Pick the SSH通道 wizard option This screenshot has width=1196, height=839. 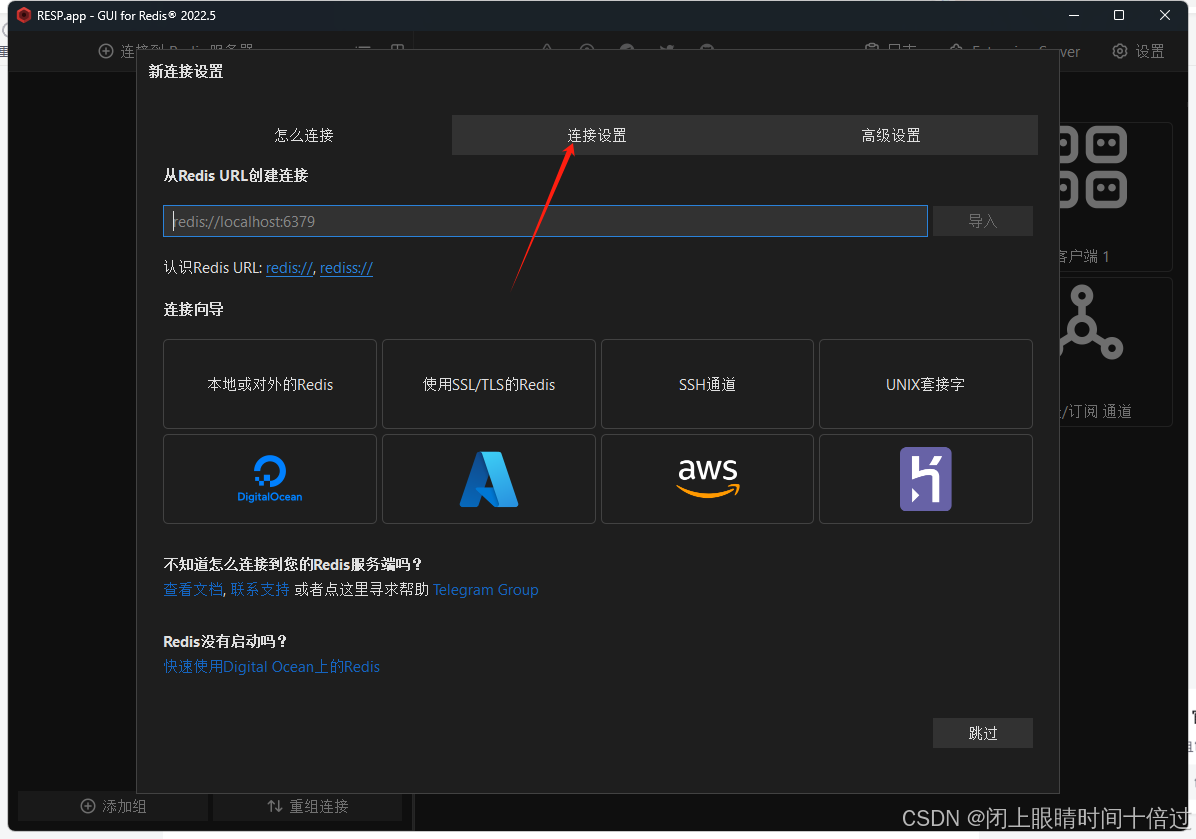pyautogui.click(x=707, y=384)
